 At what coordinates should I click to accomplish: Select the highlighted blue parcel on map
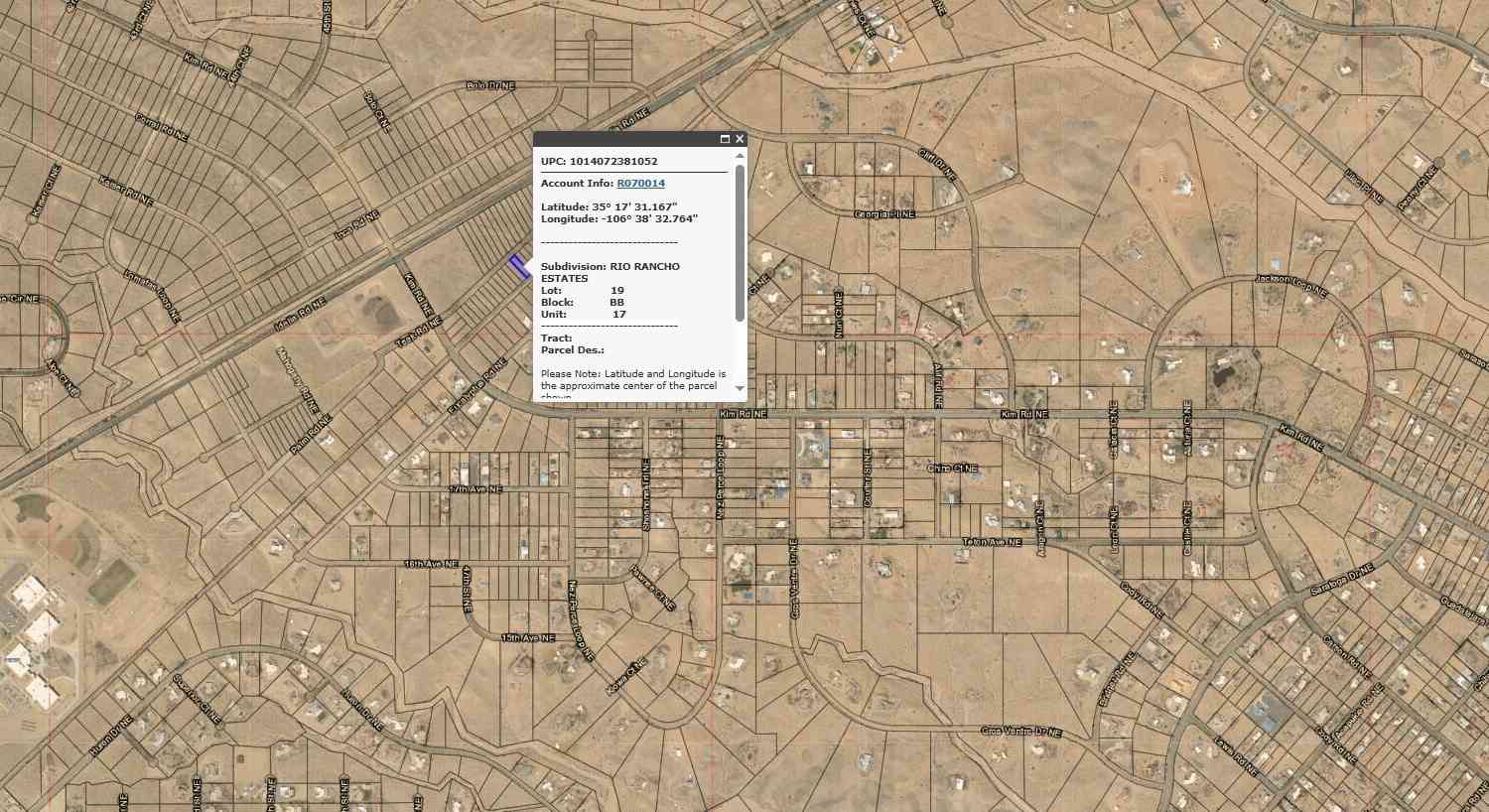click(520, 266)
